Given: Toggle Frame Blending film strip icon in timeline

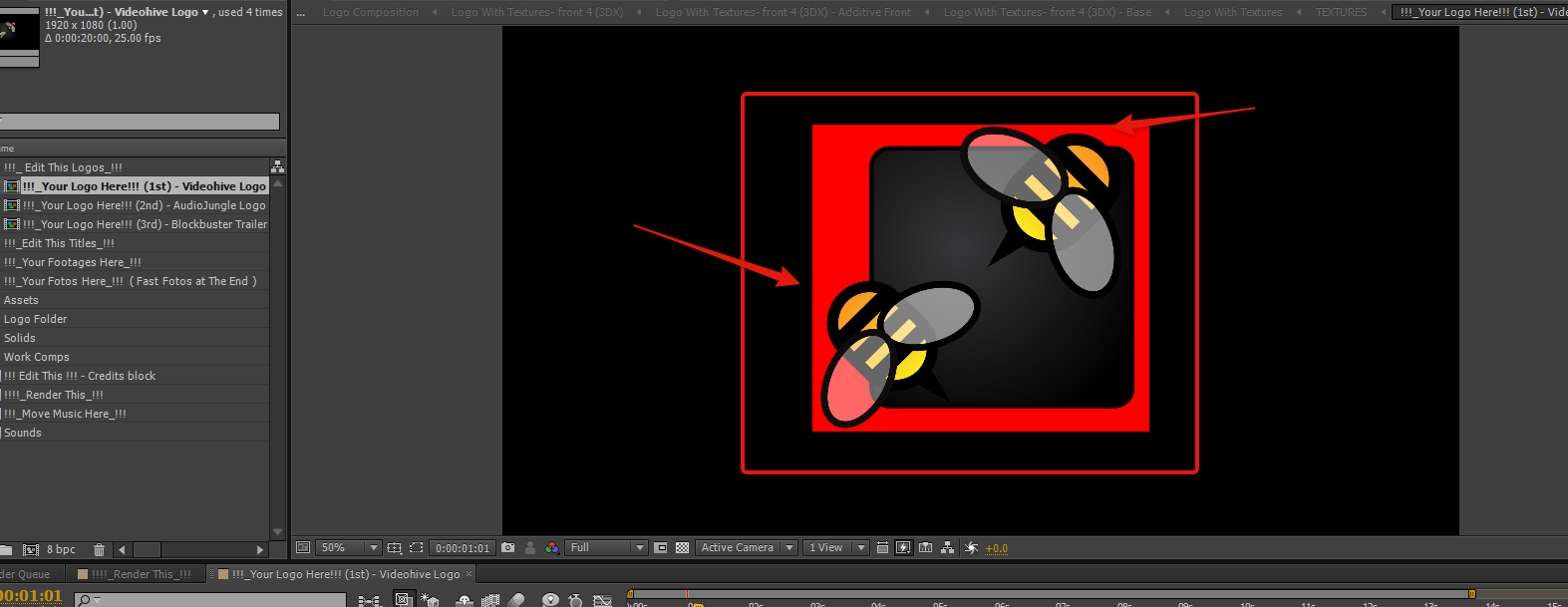Looking at the screenshot, I should [x=490, y=600].
